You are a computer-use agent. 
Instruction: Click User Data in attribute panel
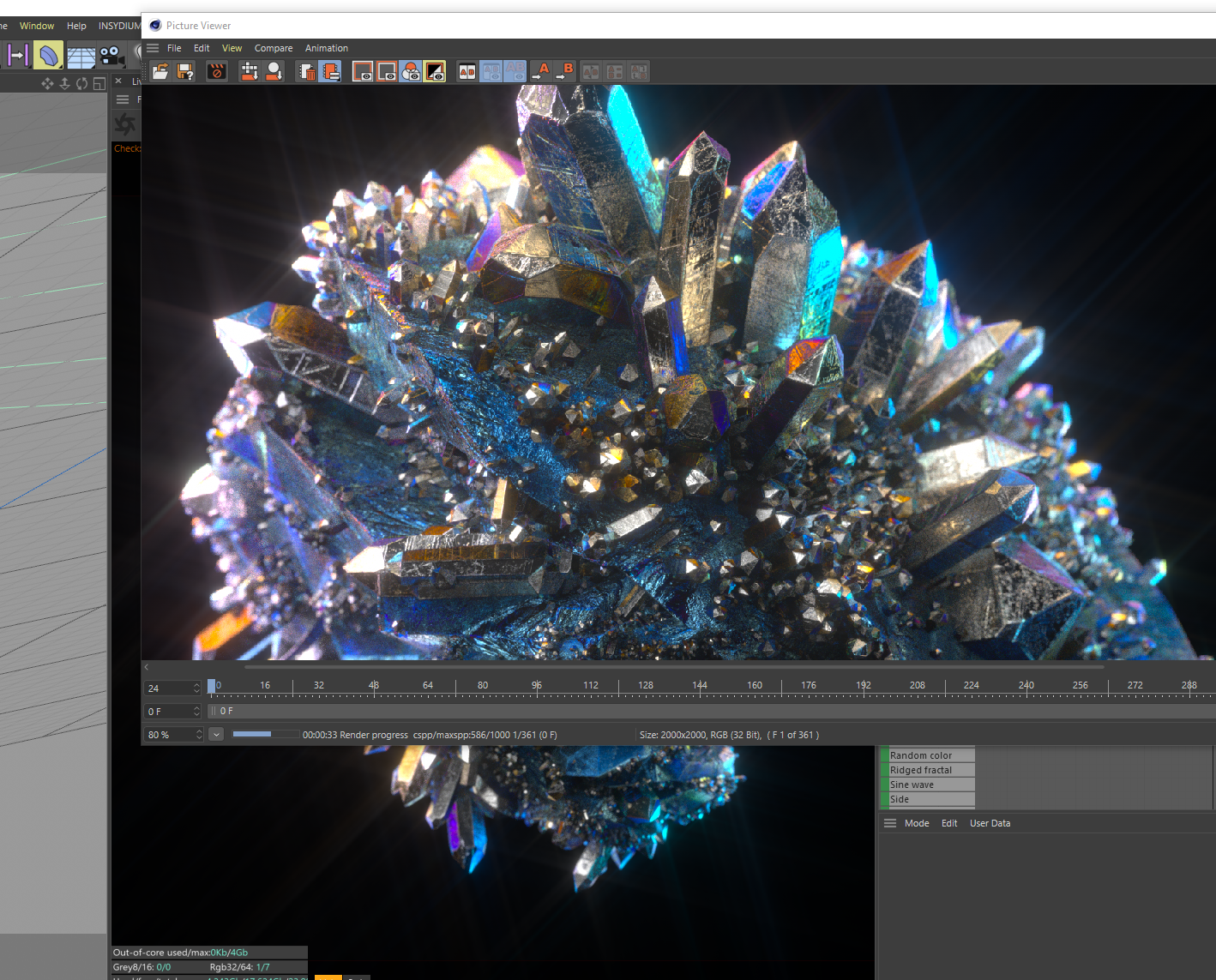click(990, 823)
